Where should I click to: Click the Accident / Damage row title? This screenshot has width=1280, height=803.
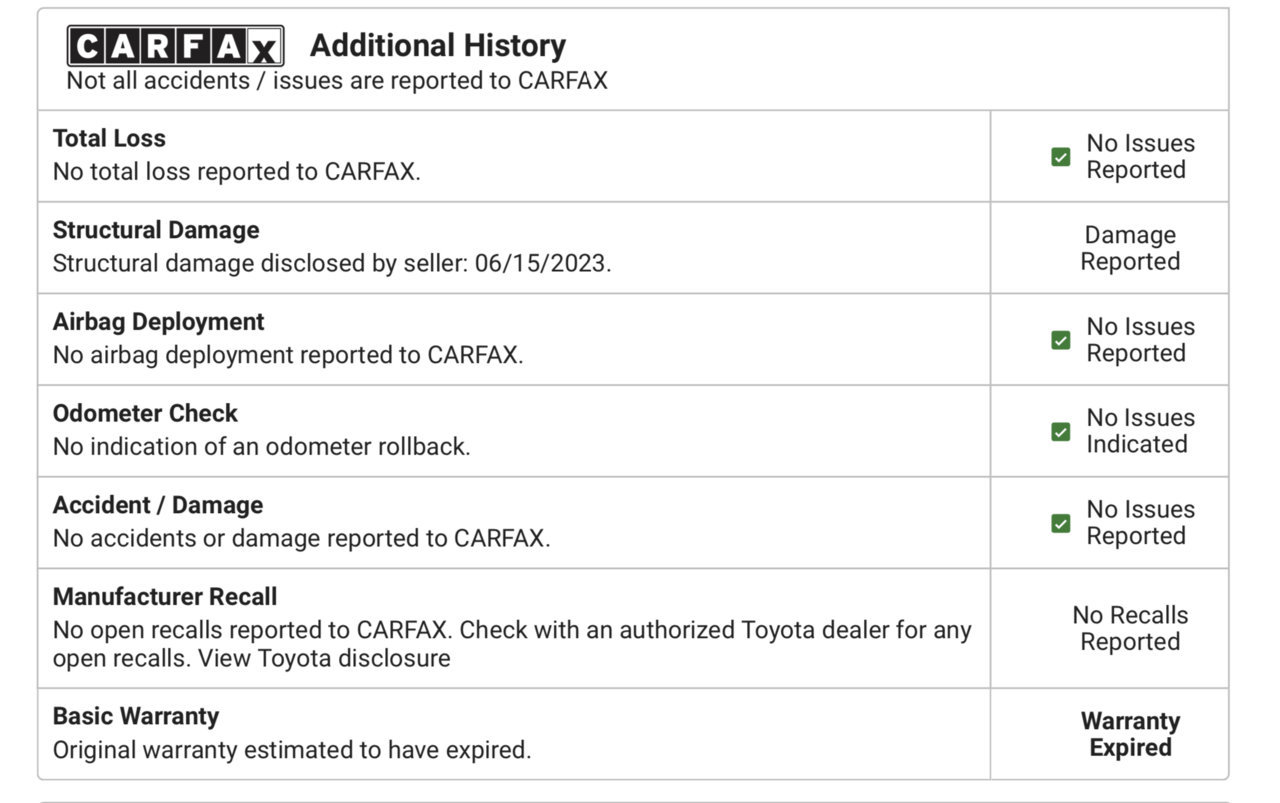158,505
